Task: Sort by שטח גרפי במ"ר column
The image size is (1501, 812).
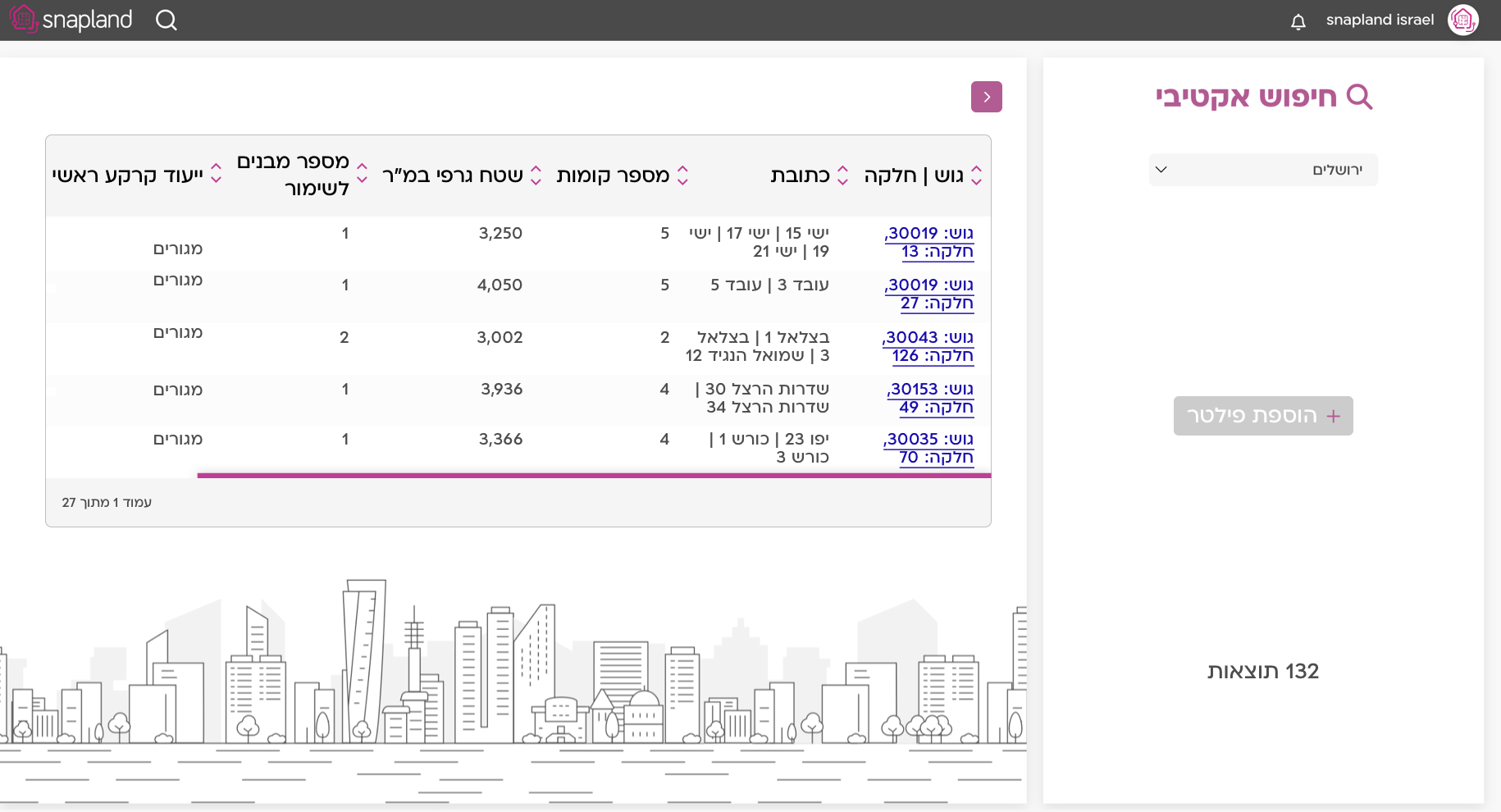Action: click(x=536, y=175)
